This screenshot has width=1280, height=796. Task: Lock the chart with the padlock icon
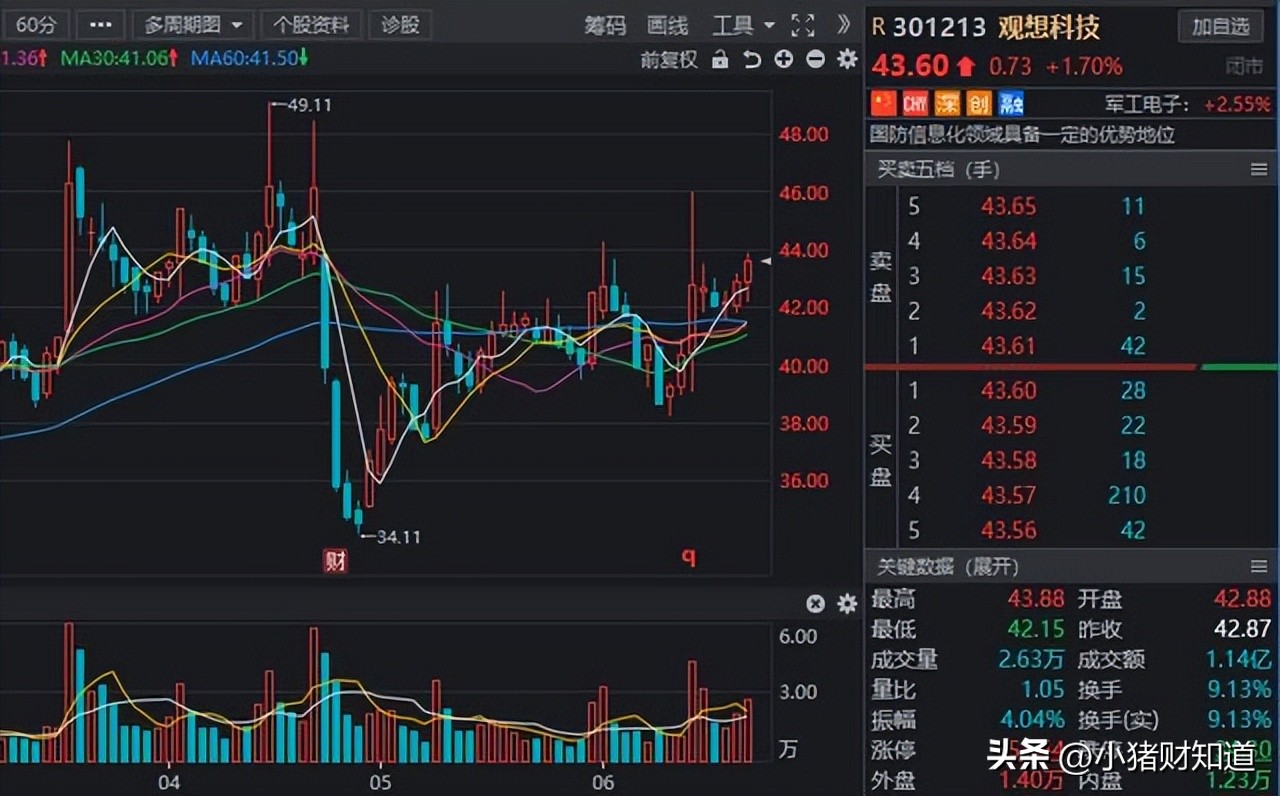pyautogui.click(x=721, y=60)
